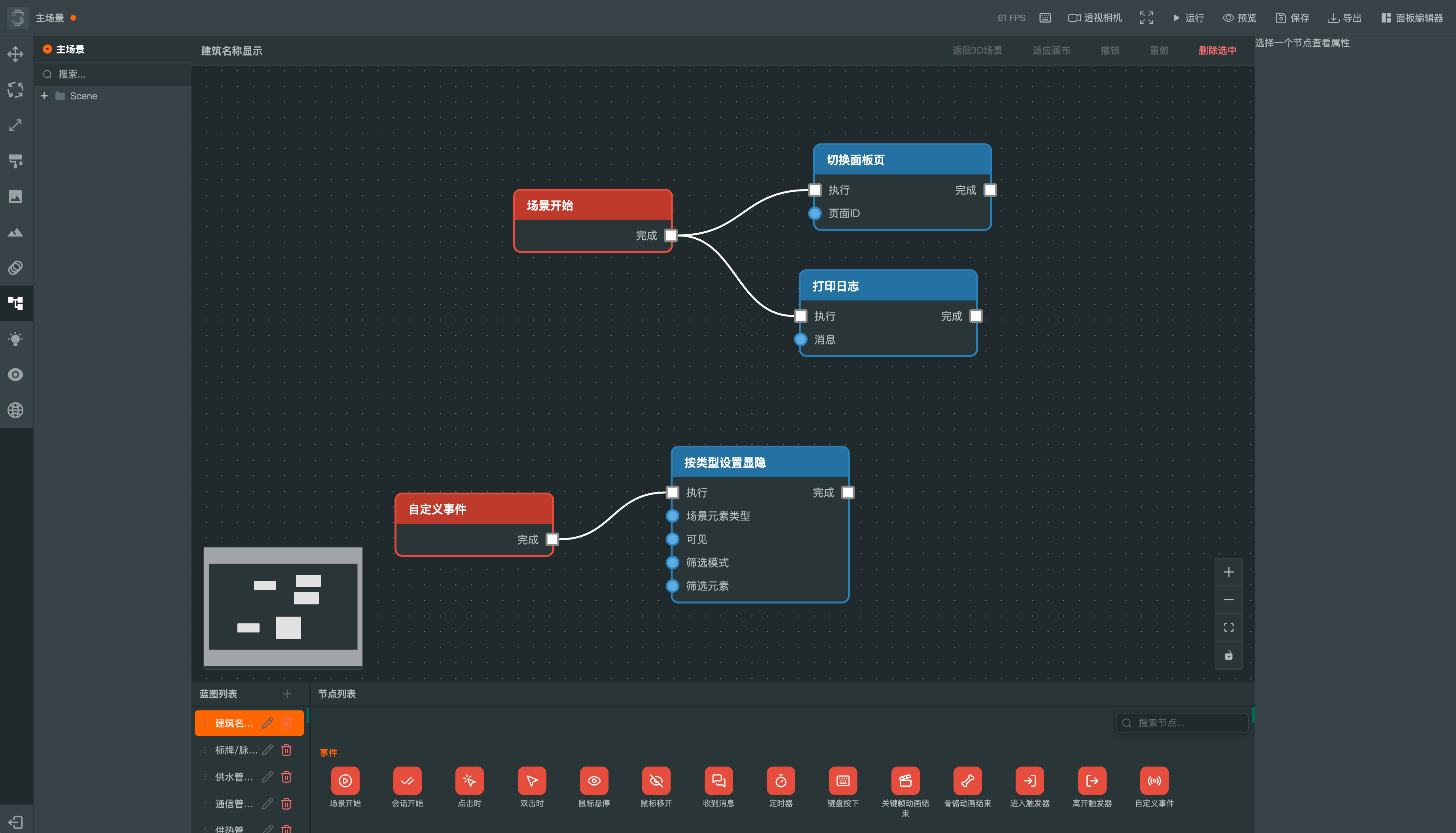Collapse the 主场景 panel header arrow
This screenshot has height=833, width=1456.
pyautogui.click(x=47, y=49)
